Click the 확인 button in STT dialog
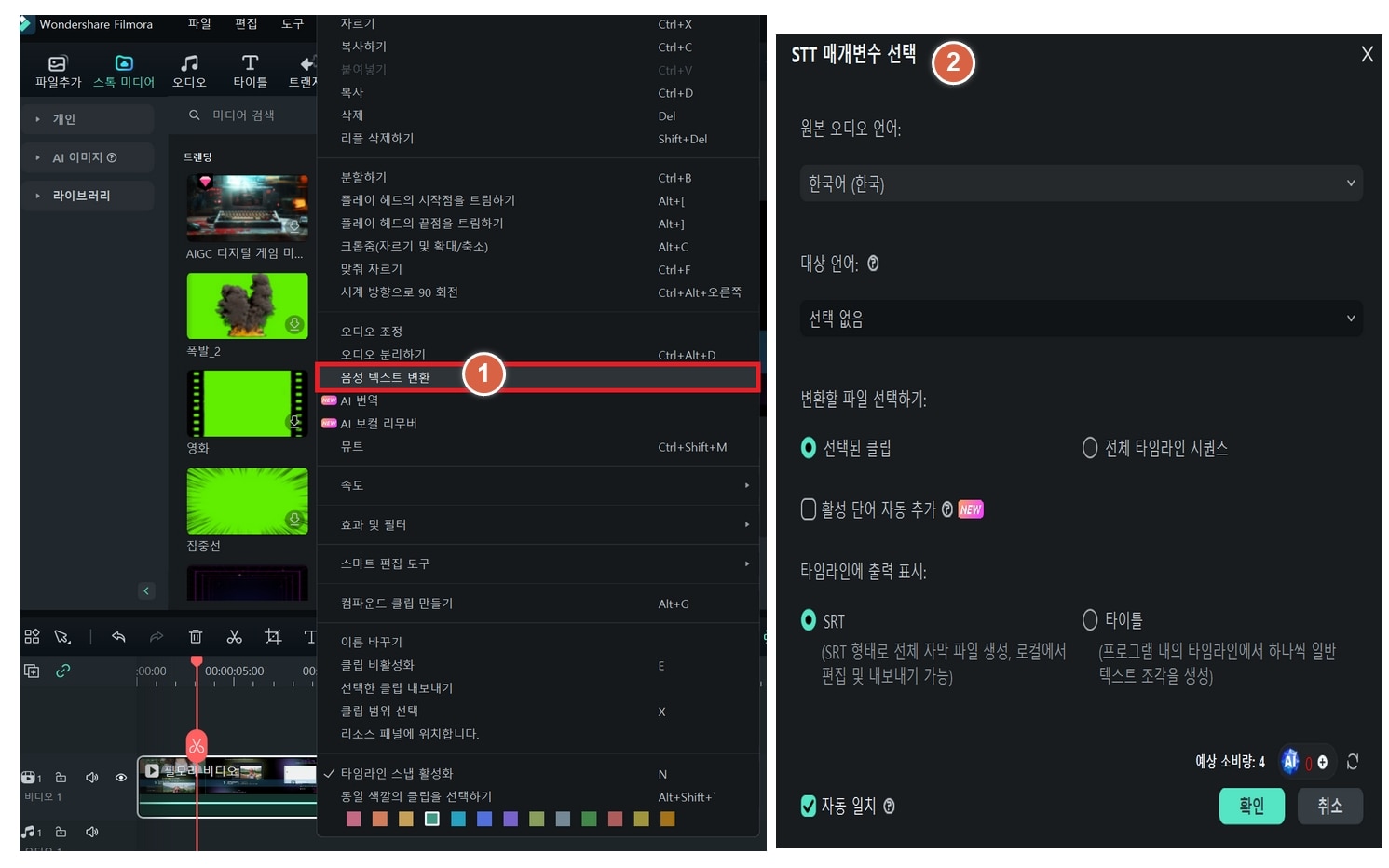 point(1251,806)
